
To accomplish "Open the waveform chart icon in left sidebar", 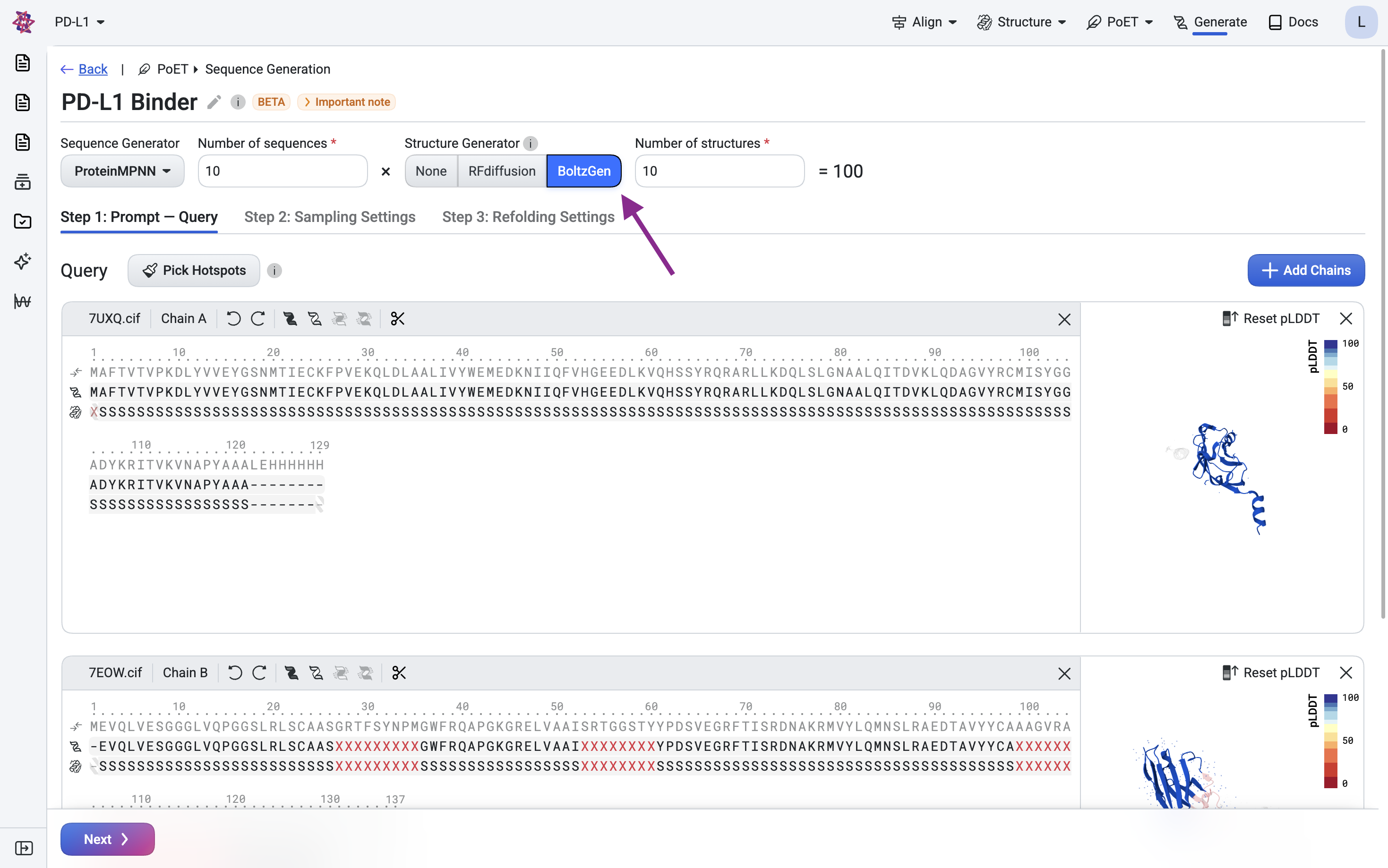I will [22, 301].
